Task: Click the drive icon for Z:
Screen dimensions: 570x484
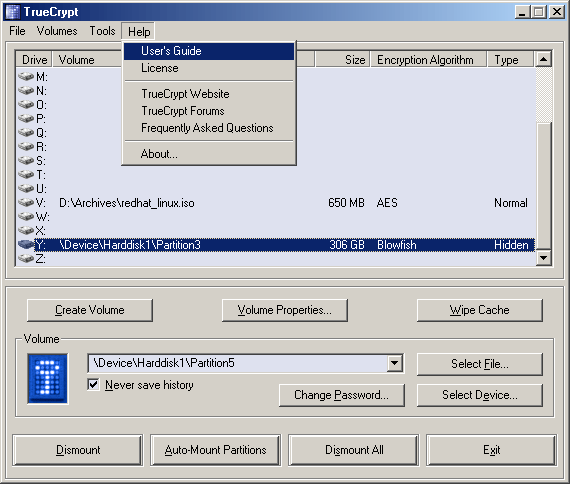Action: [x=26, y=258]
